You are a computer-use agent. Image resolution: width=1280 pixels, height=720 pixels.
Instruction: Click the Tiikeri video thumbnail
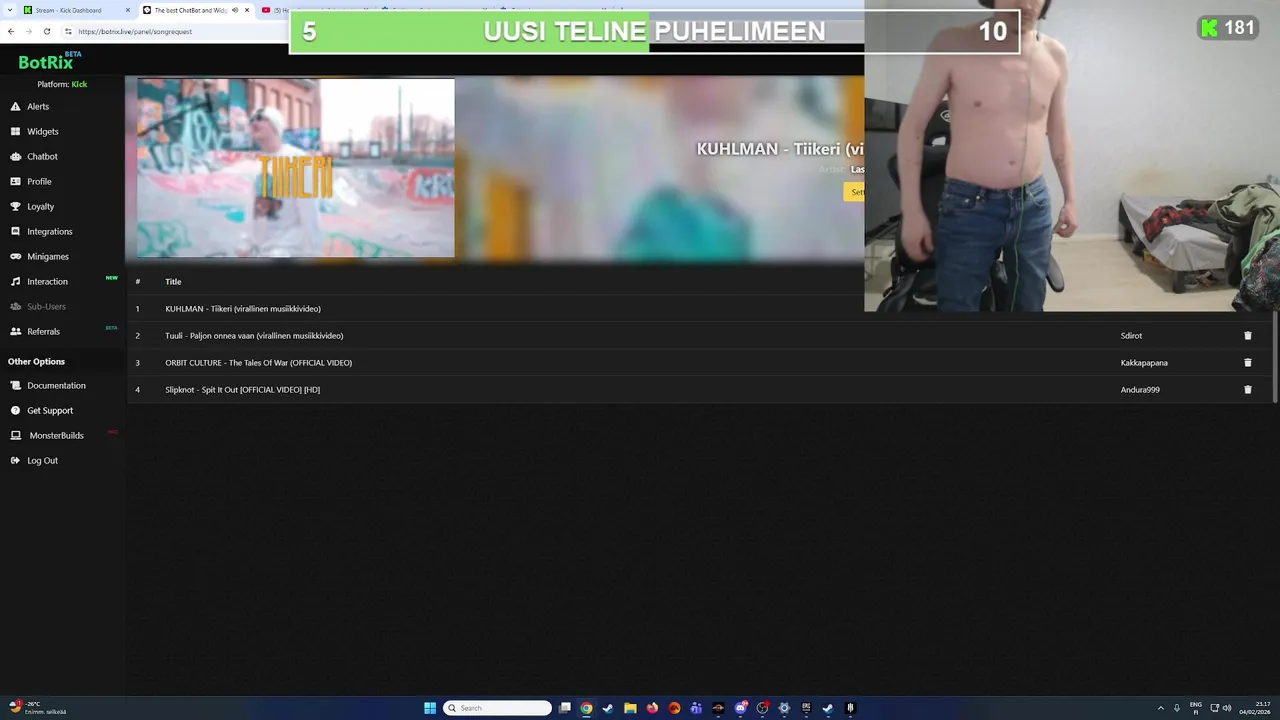click(x=296, y=168)
